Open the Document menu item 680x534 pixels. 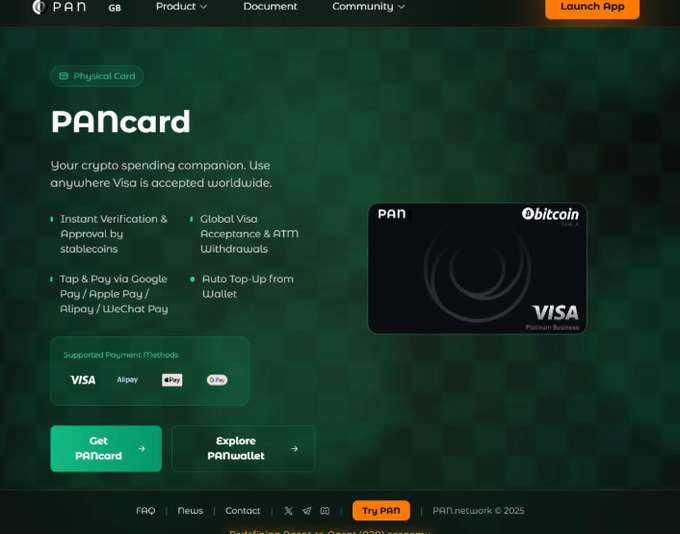[x=270, y=7]
